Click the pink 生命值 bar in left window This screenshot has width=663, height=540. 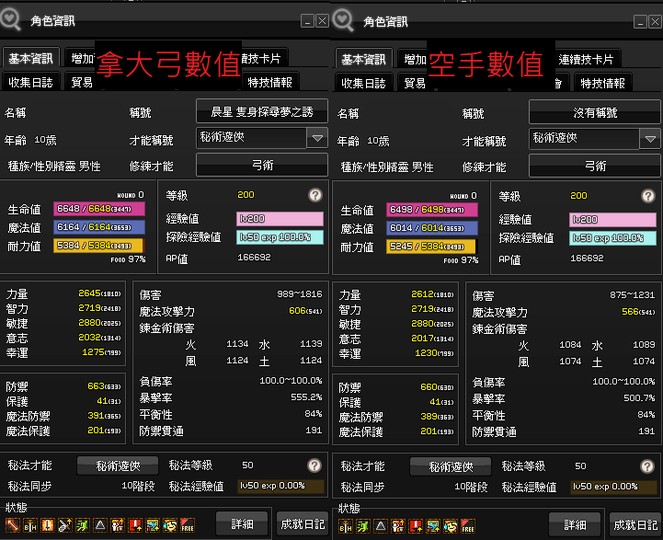pos(99,208)
